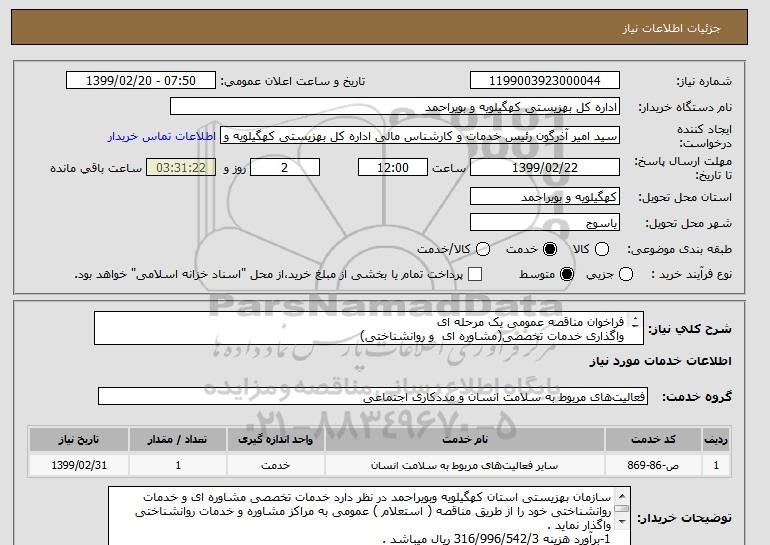Click the buyer organization name field

395,107
